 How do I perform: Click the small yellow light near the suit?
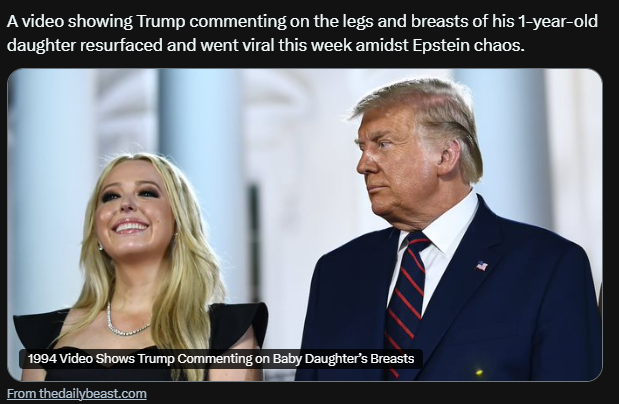(x=479, y=372)
